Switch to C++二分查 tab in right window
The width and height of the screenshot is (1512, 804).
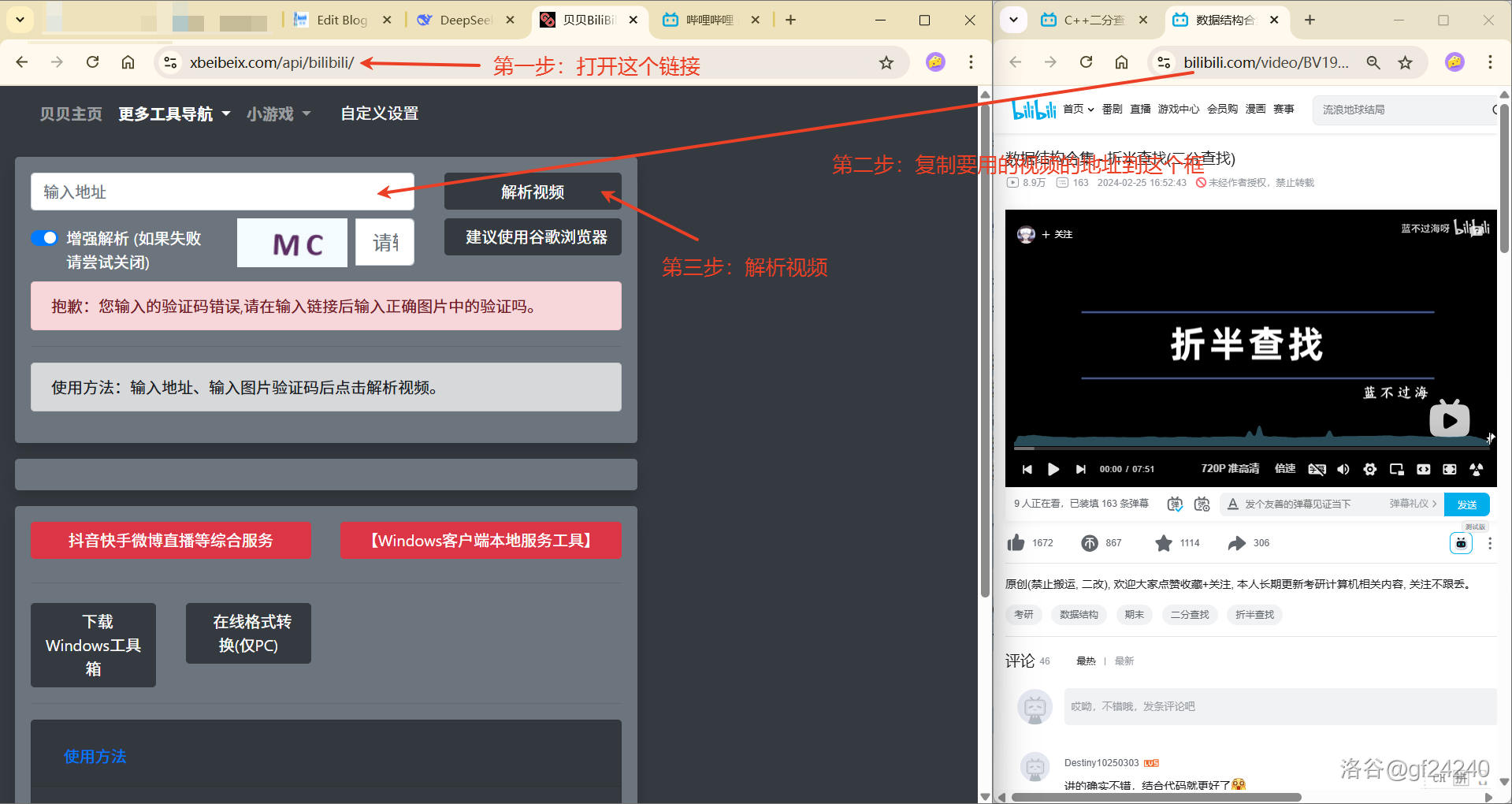tap(1094, 20)
